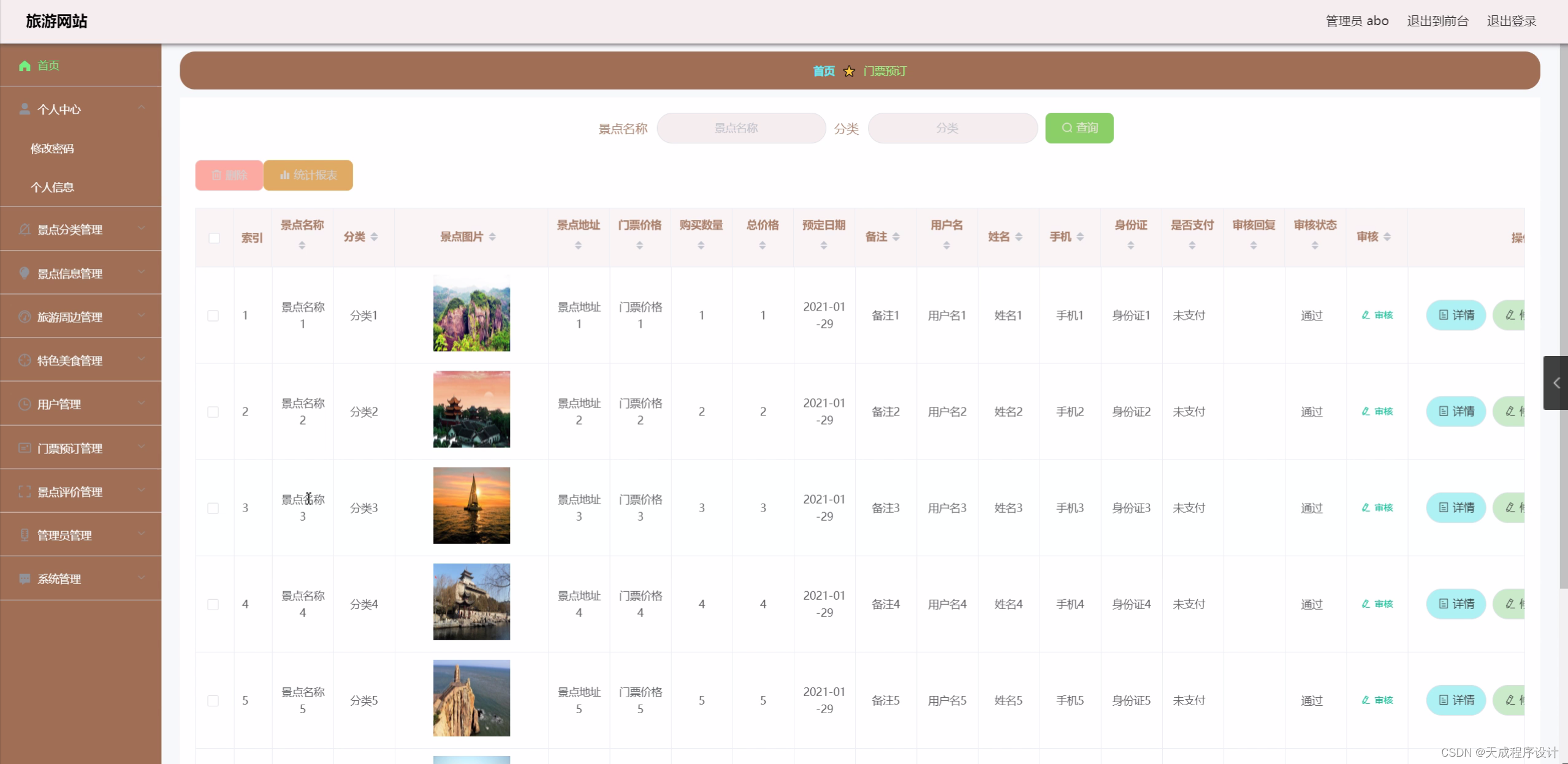Click the star icon in the breadcrumb bar

coord(849,71)
